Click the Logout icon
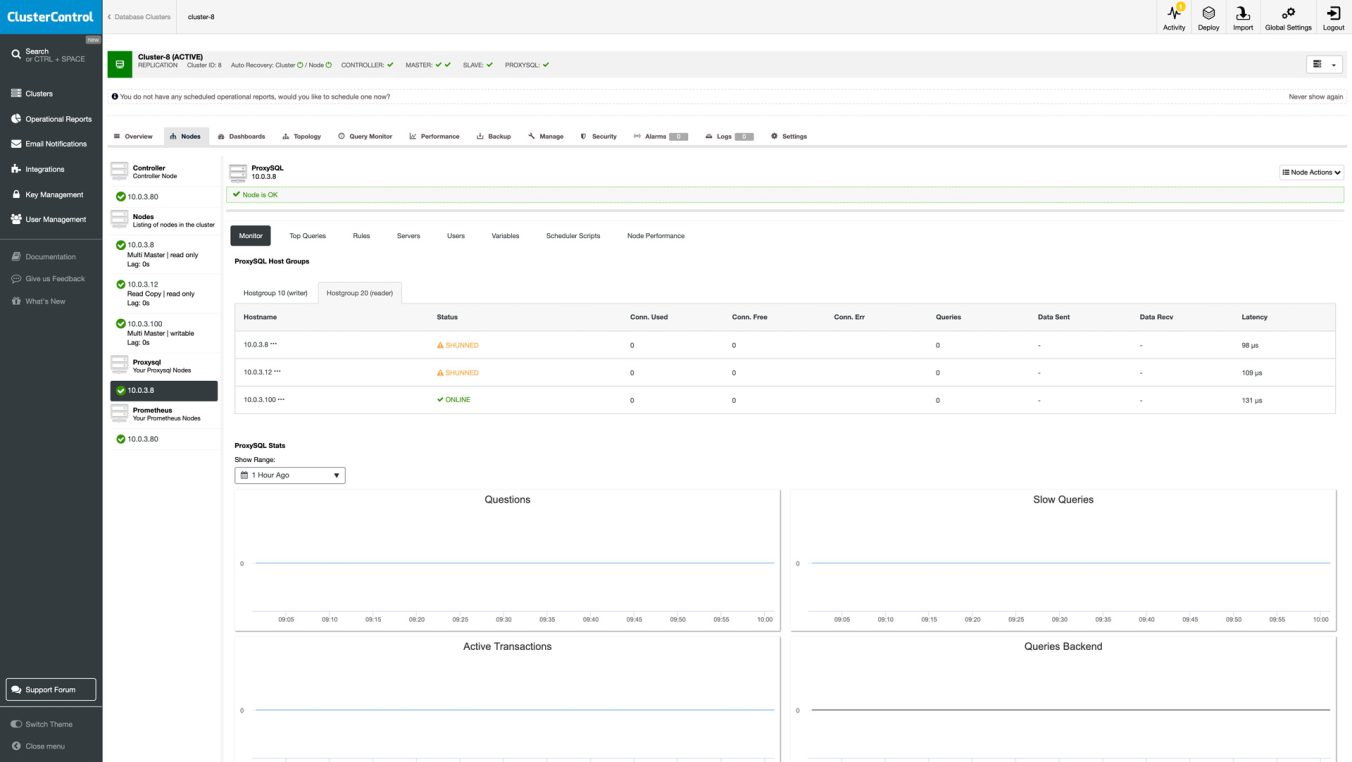1352x762 pixels. (1333, 17)
